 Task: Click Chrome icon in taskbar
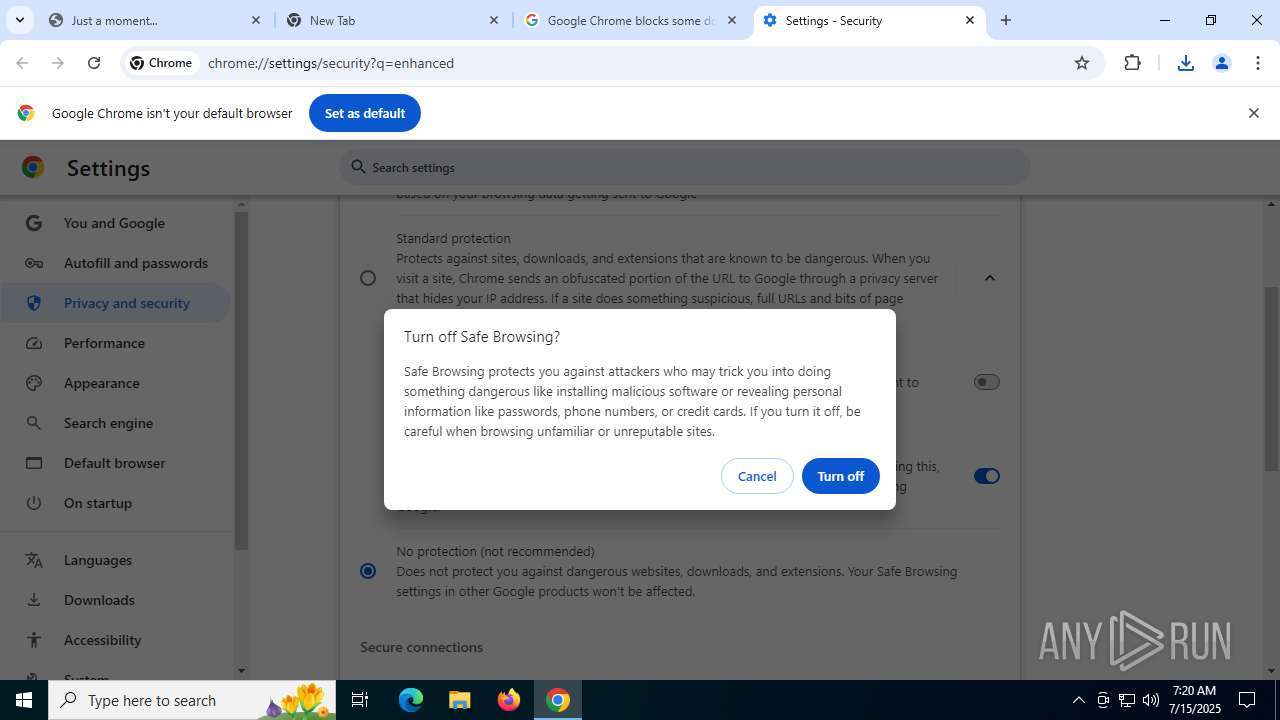pyautogui.click(x=558, y=700)
